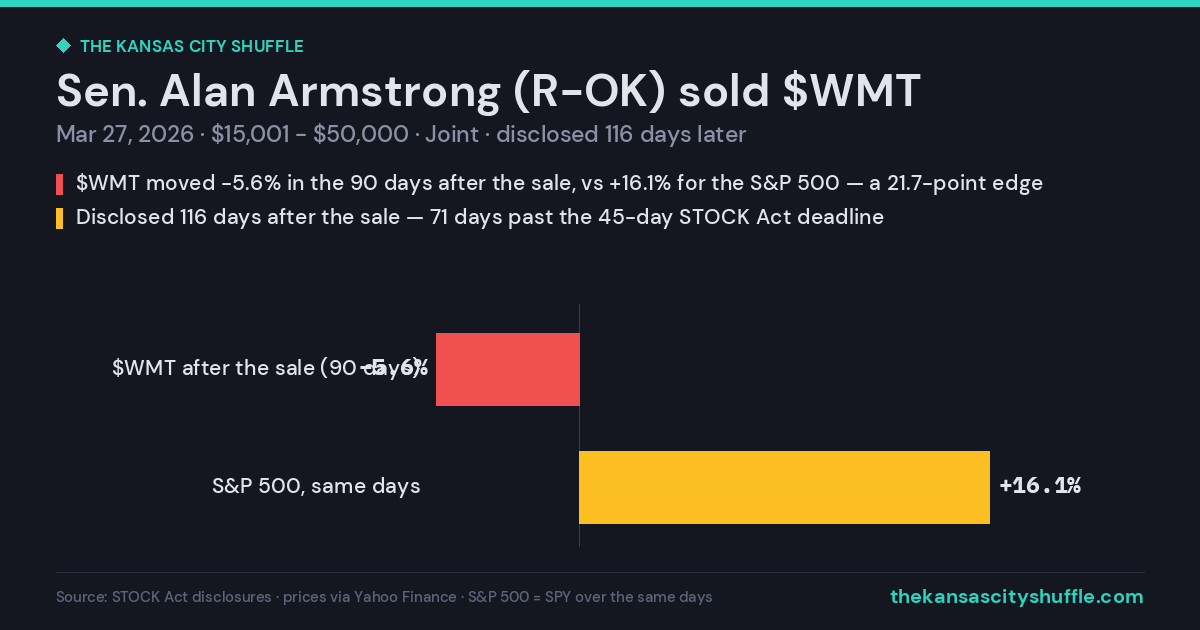The image size is (1200, 630).
Task: Click the +16.1% value label
Action: coord(1040,487)
